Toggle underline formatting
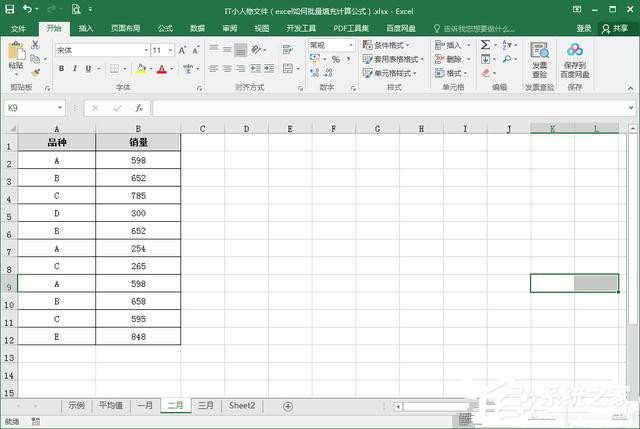The width and height of the screenshot is (640, 429). (89, 69)
